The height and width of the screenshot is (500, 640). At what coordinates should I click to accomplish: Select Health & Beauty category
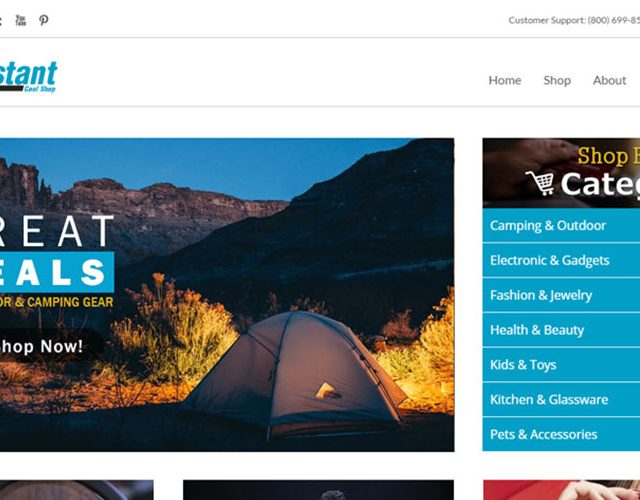click(561, 330)
